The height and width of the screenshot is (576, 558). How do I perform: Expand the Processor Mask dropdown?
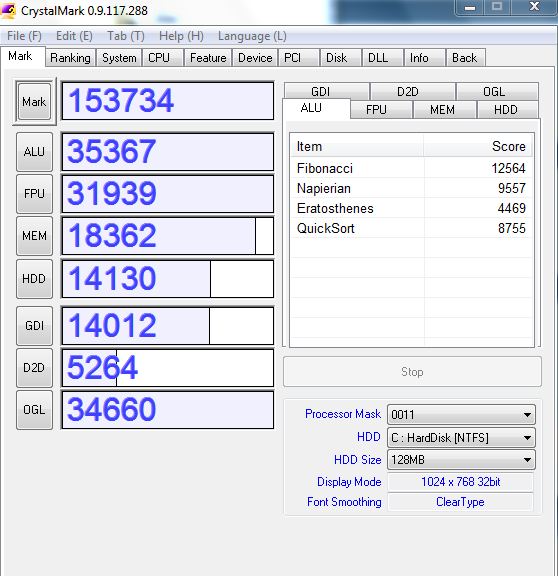pos(461,415)
